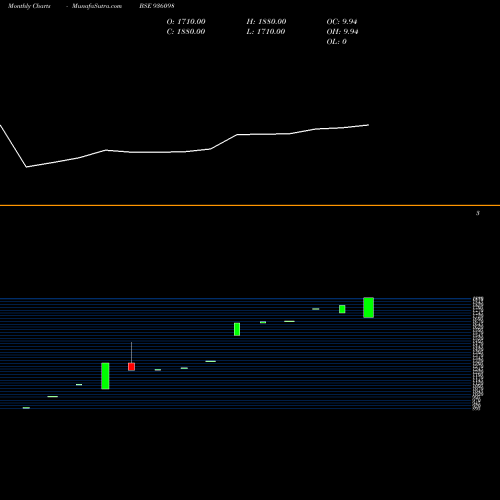Image resolution: width=500 pixels, height=500 pixels.
Task: Select the open value 'O: 1710.00'
Action: pos(186,22)
